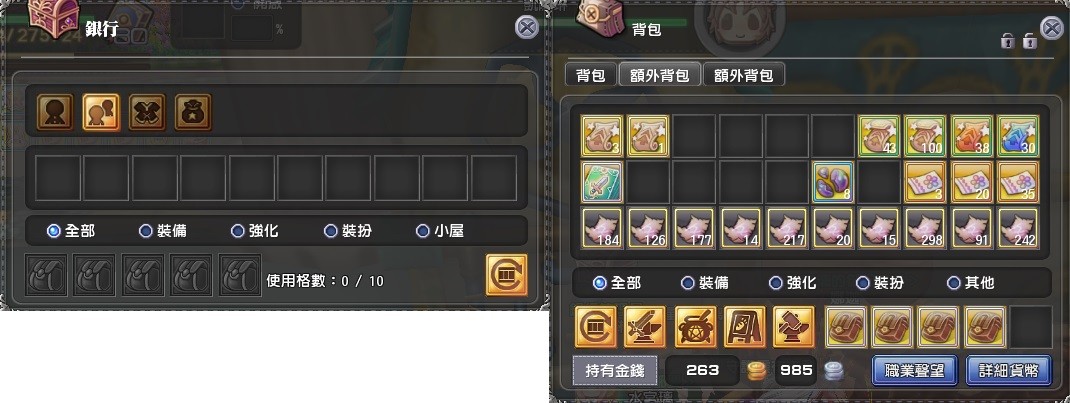Click the purple gem item stack of 8
Screen dimensions: 1070x403
[x=832, y=182]
